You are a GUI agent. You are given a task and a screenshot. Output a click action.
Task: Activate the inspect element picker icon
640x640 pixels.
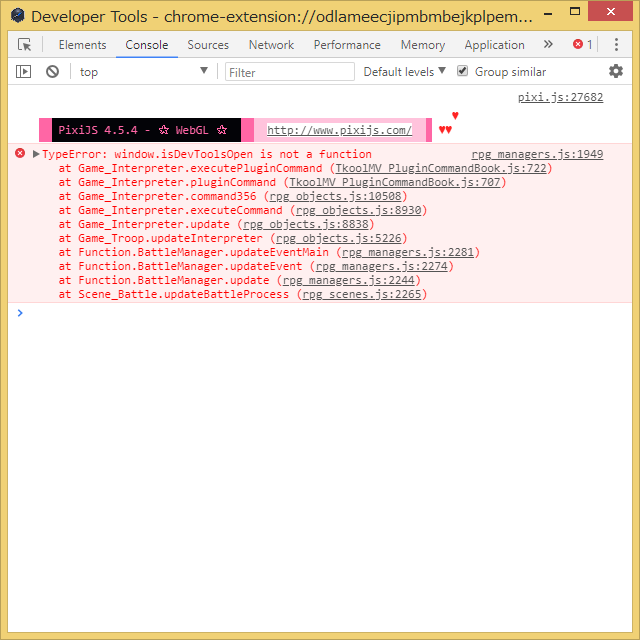[24, 44]
